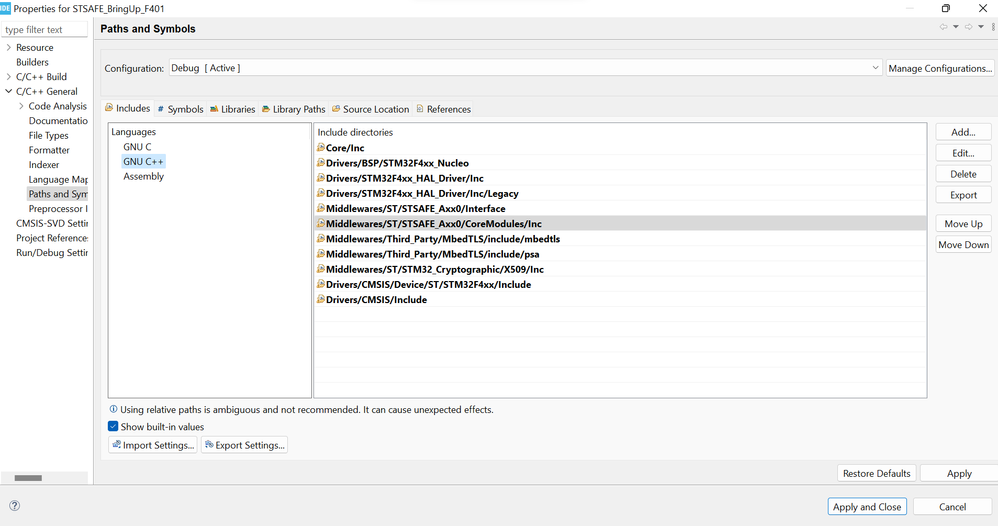Select the Run/Debug Settings tree item

(x=52, y=252)
